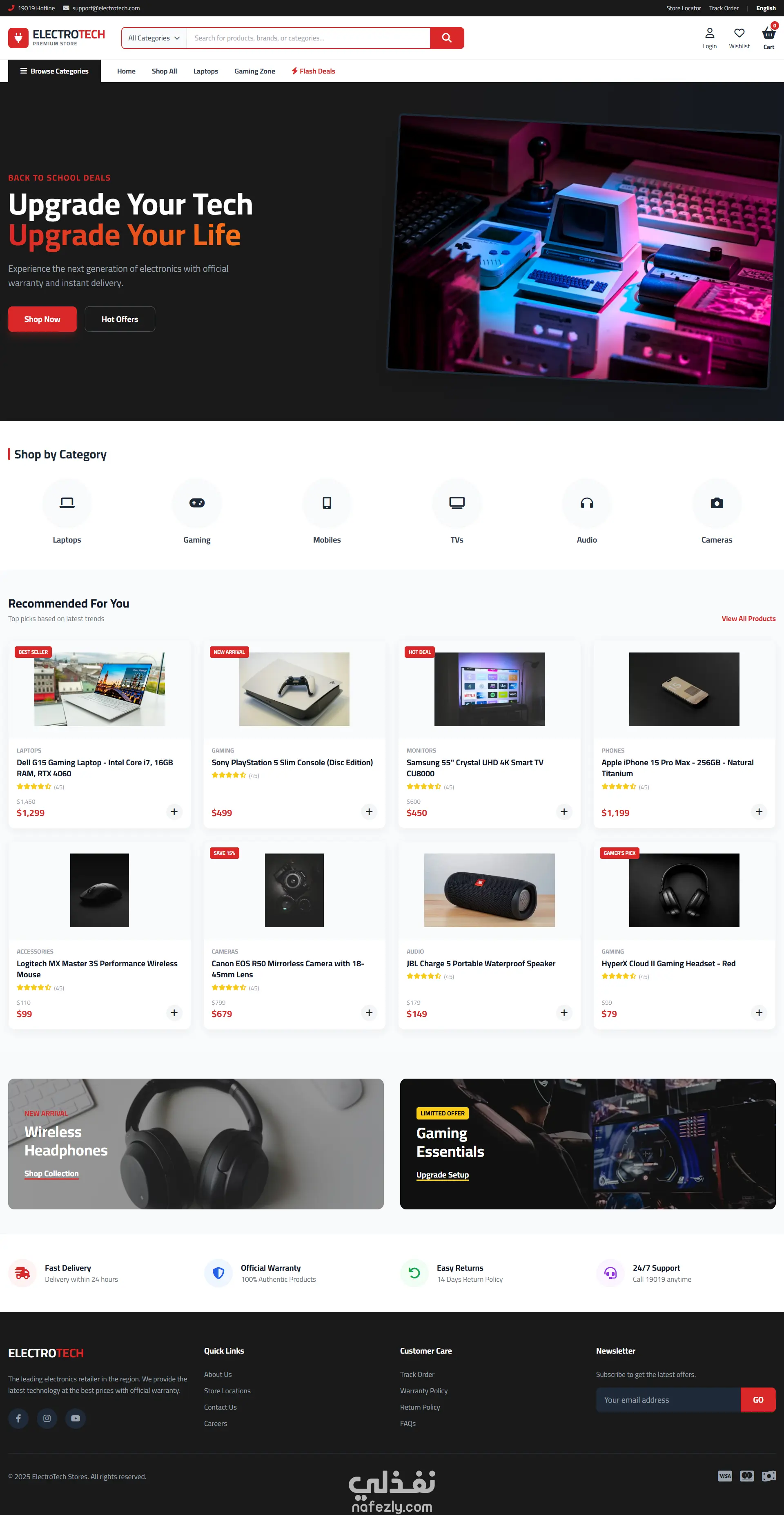Open the Dell G15 Gaming Laptop thumbnail

coord(99,689)
